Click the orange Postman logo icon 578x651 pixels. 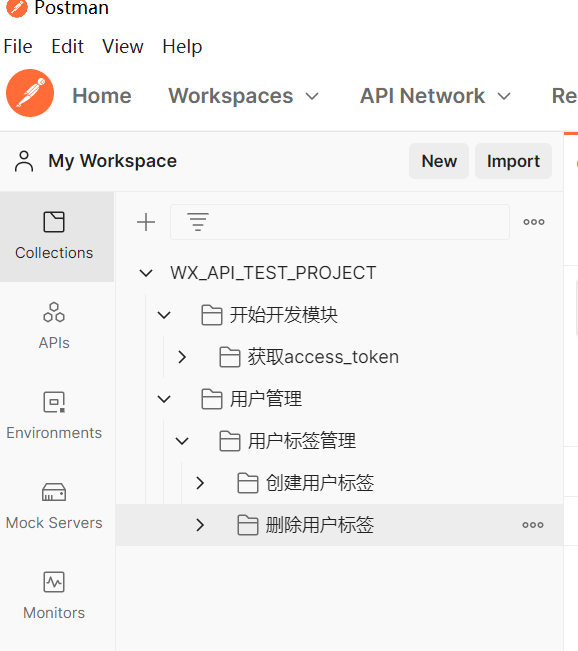(30, 93)
